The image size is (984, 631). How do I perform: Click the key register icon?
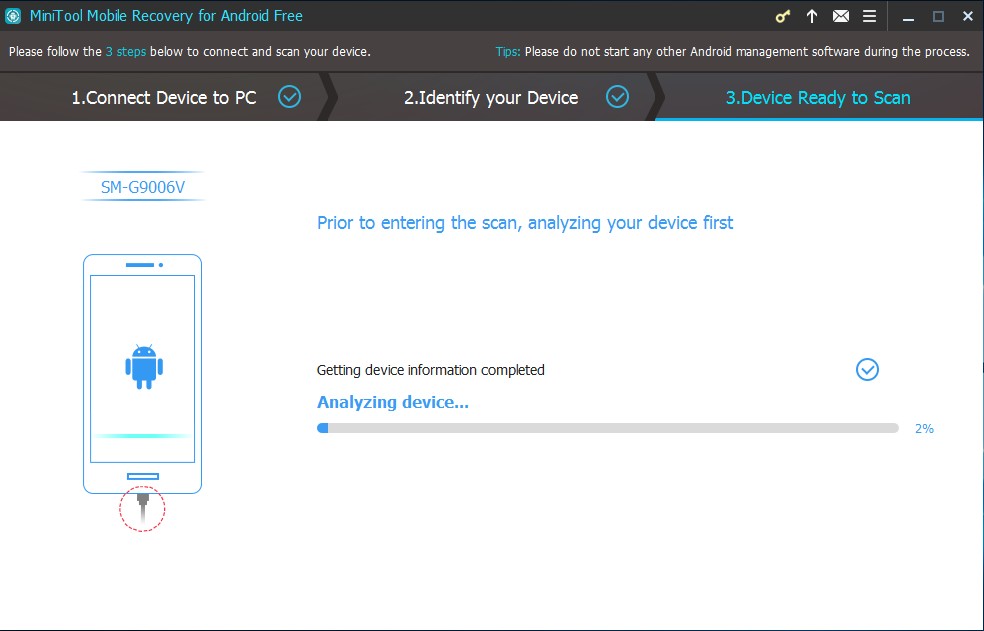(783, 16)
